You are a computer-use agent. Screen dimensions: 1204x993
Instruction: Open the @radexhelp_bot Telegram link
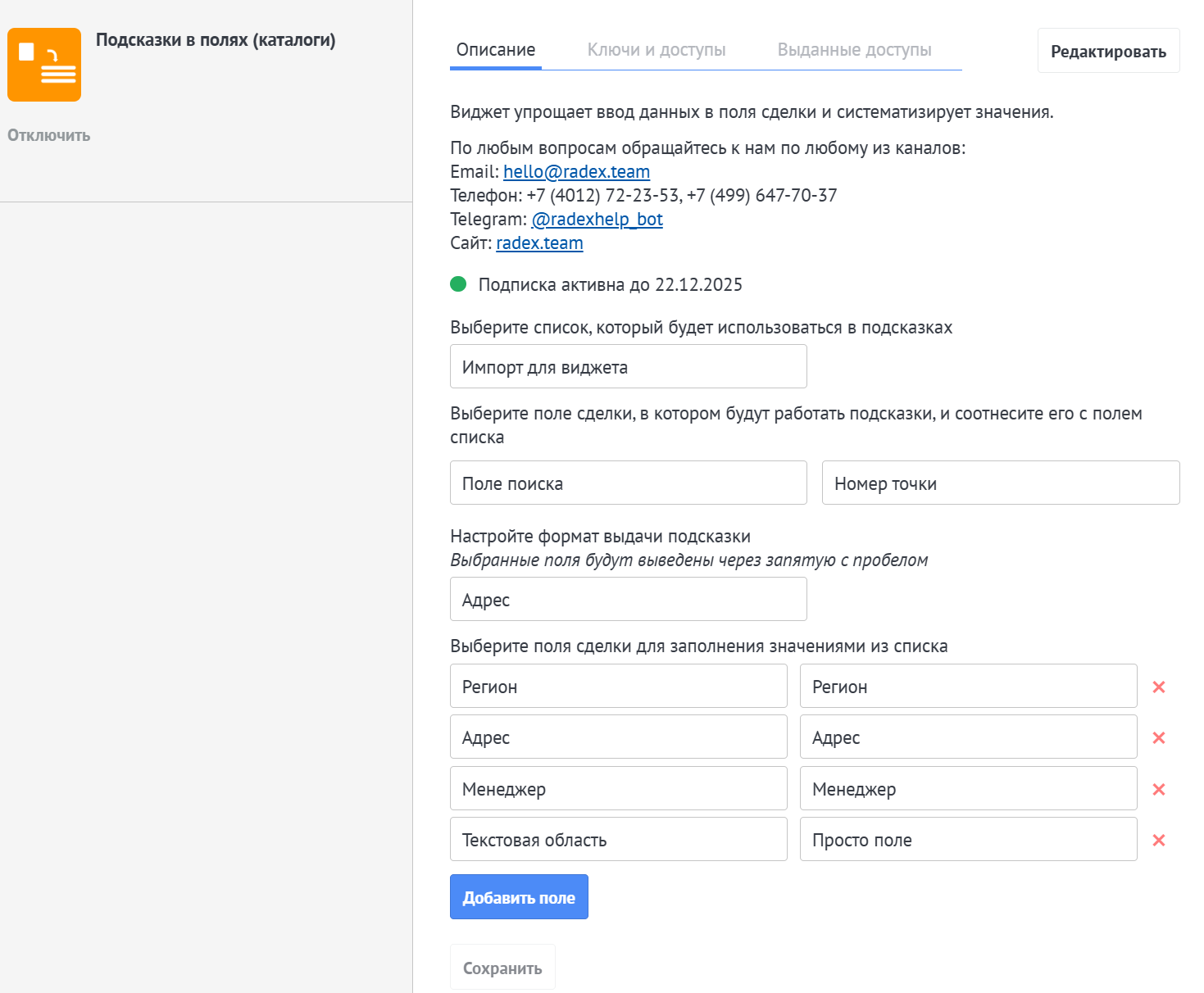pos(597,220)
